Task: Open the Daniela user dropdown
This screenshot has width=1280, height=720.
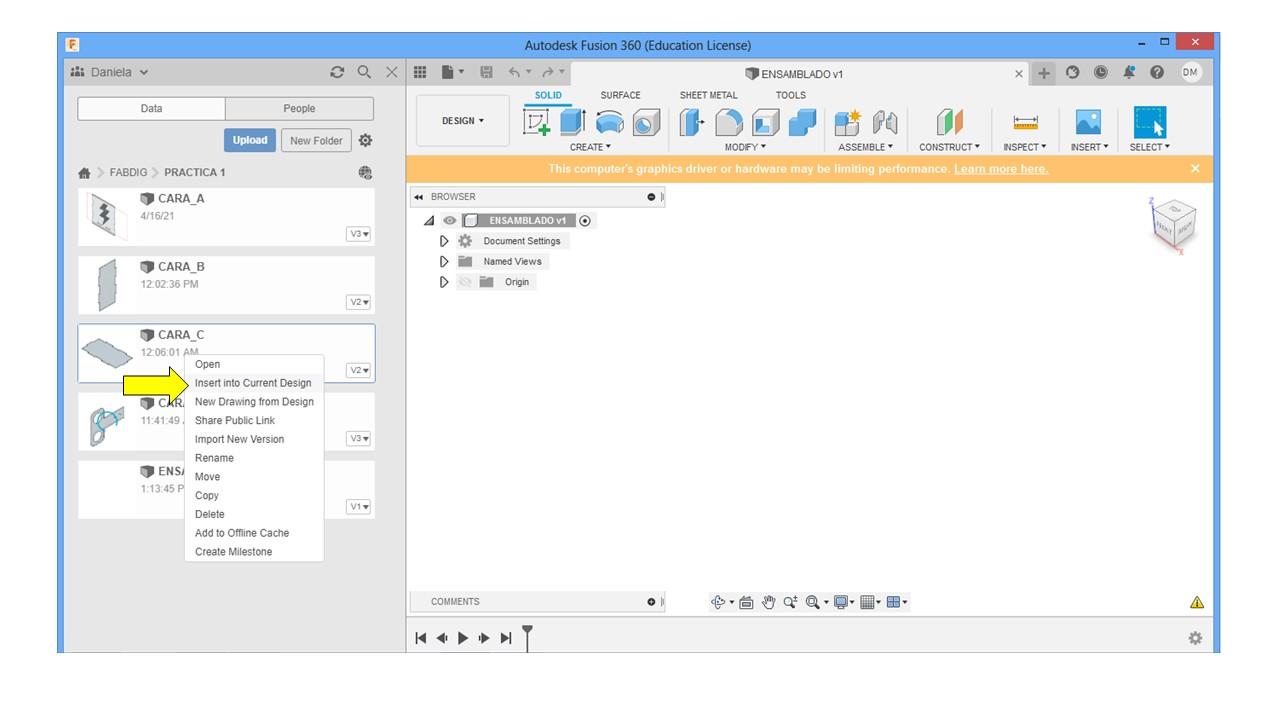Action: (110, 72)
